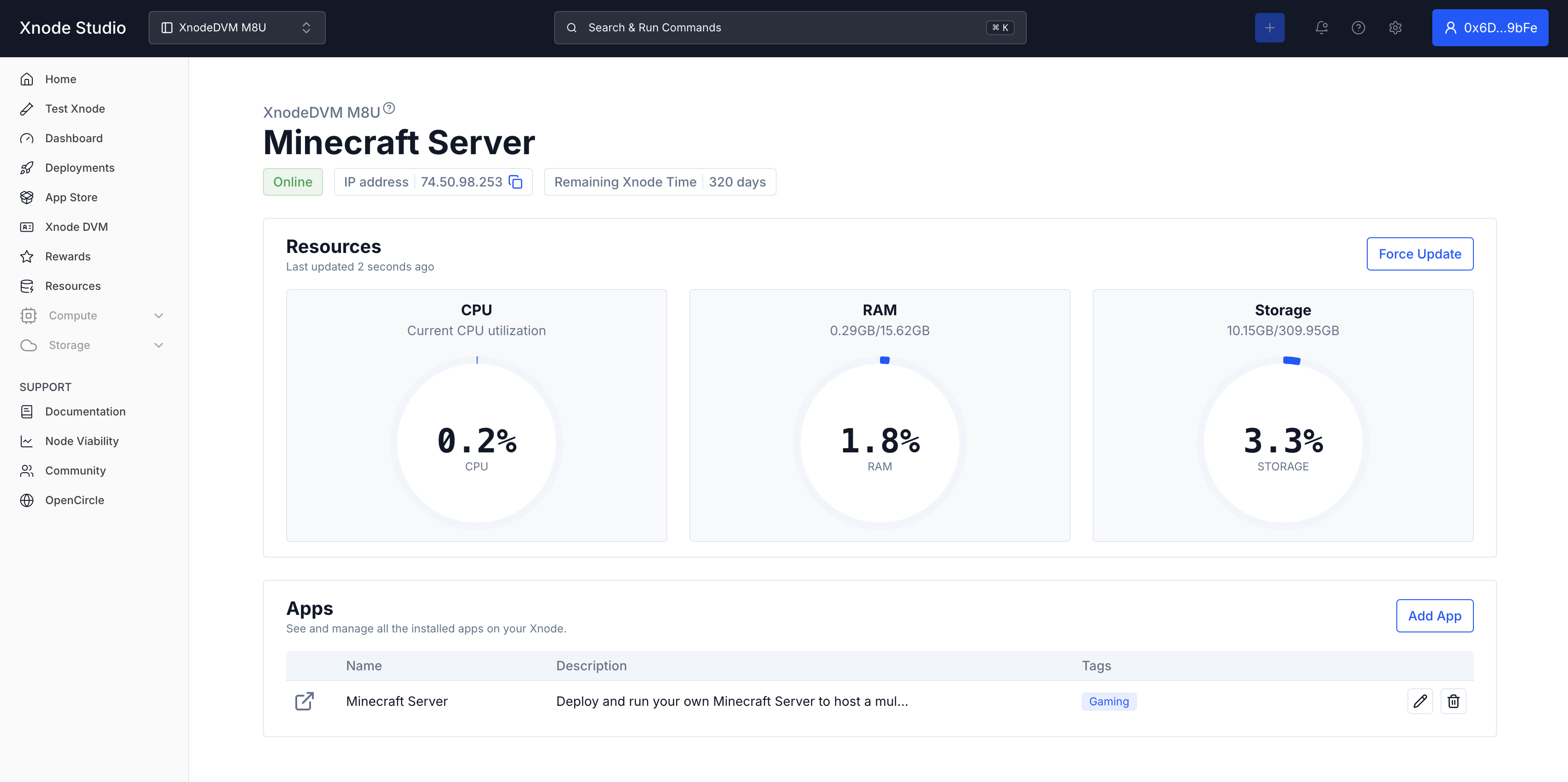Open the help question mark icon in header
The width and height of the screenshot is (1568, 782).
tap(1358, 27)
